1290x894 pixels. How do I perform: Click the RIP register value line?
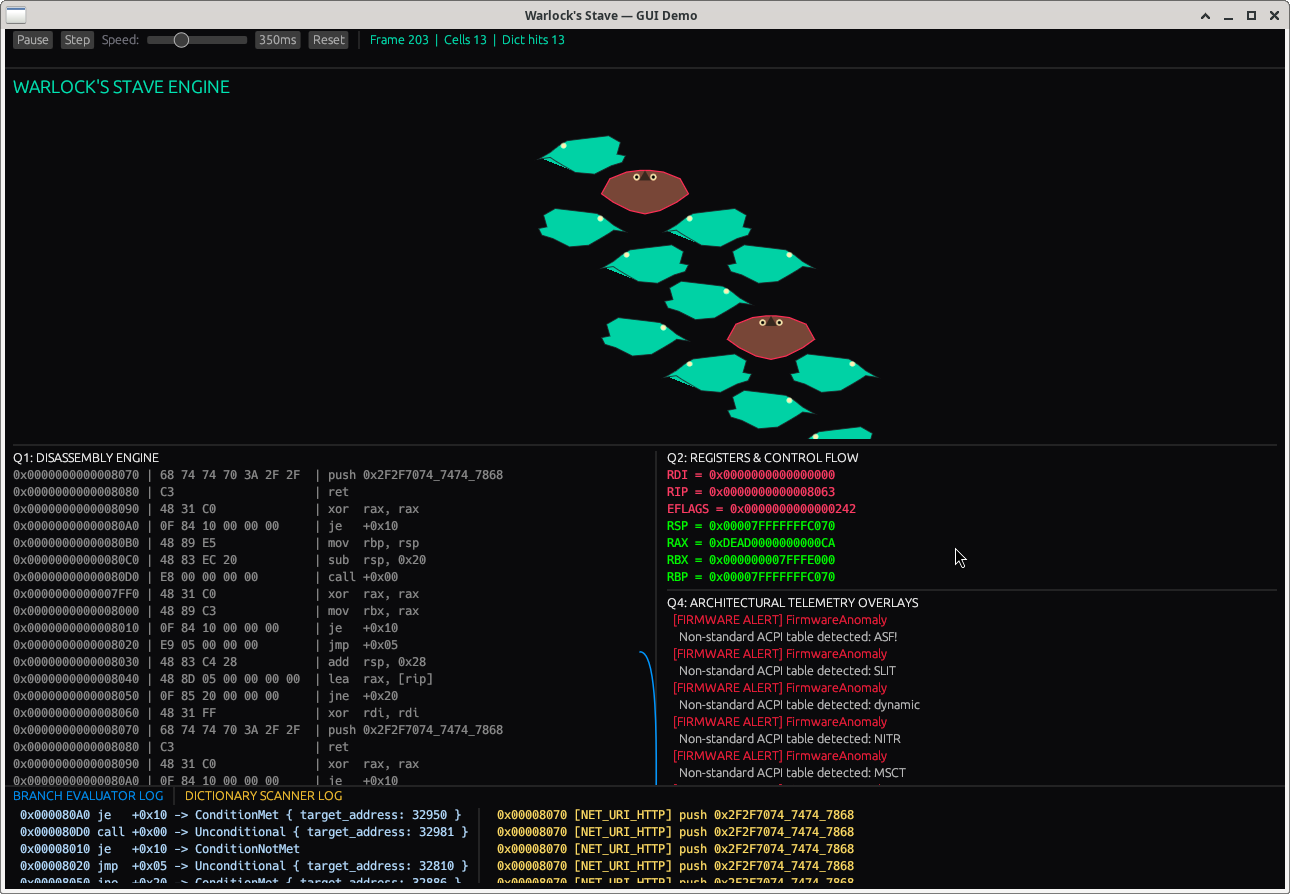click(x=751, y=492)
